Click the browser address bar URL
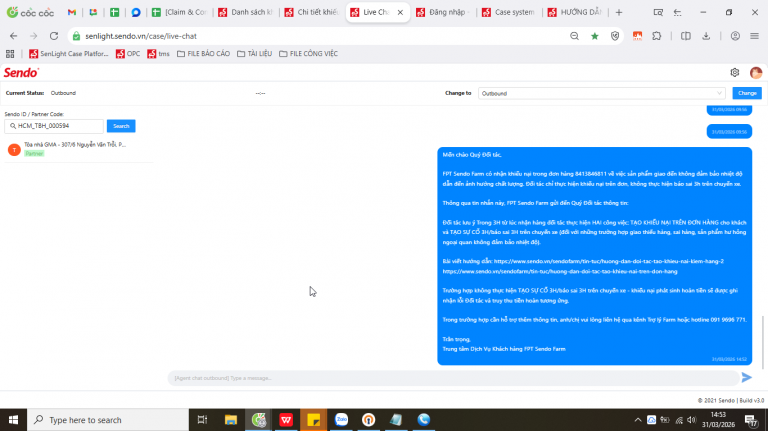The width and height of the screenshot is (768, 431). tap(141, 36)
